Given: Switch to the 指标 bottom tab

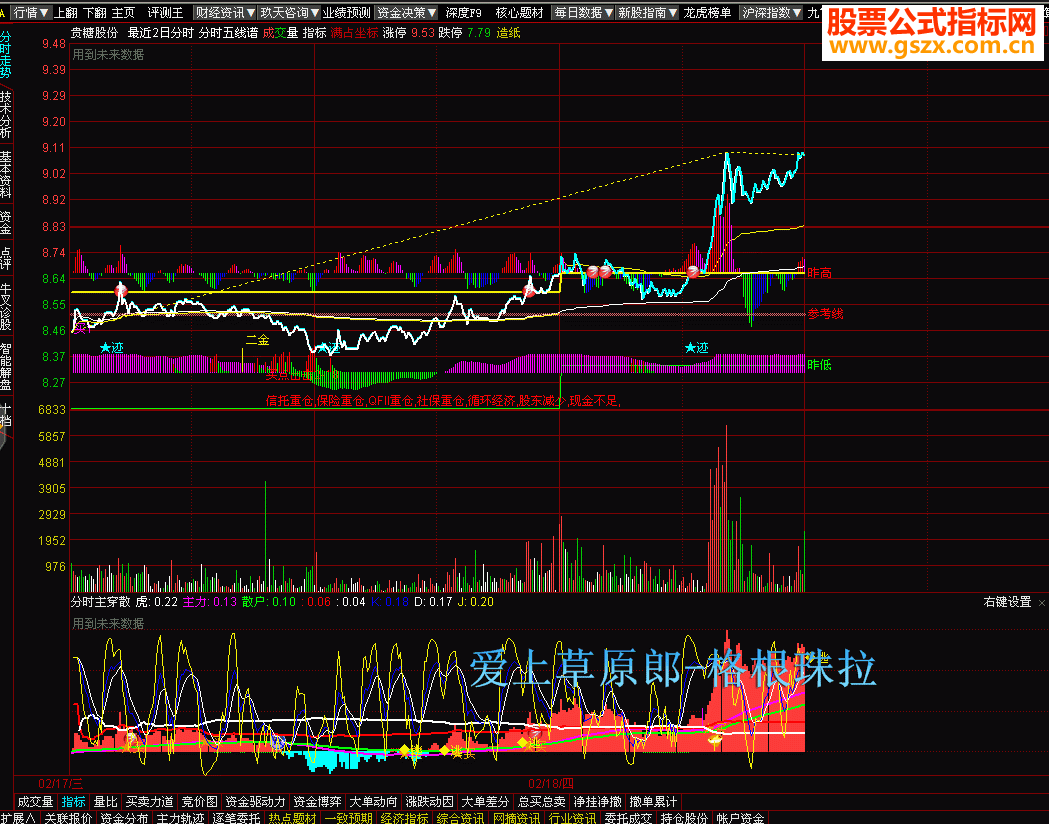Looking at the screenshot, I should coord(74,801).
